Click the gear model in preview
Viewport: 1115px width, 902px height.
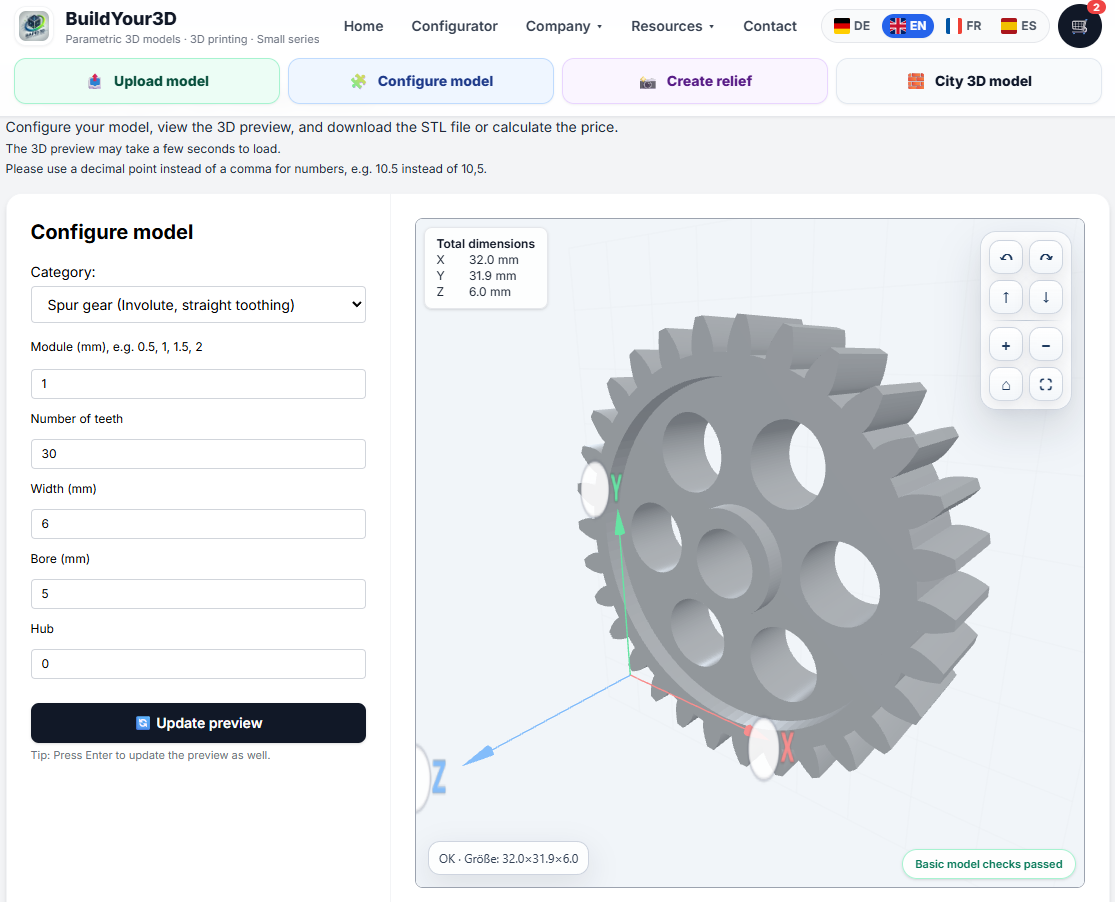[x=782, y=548]
